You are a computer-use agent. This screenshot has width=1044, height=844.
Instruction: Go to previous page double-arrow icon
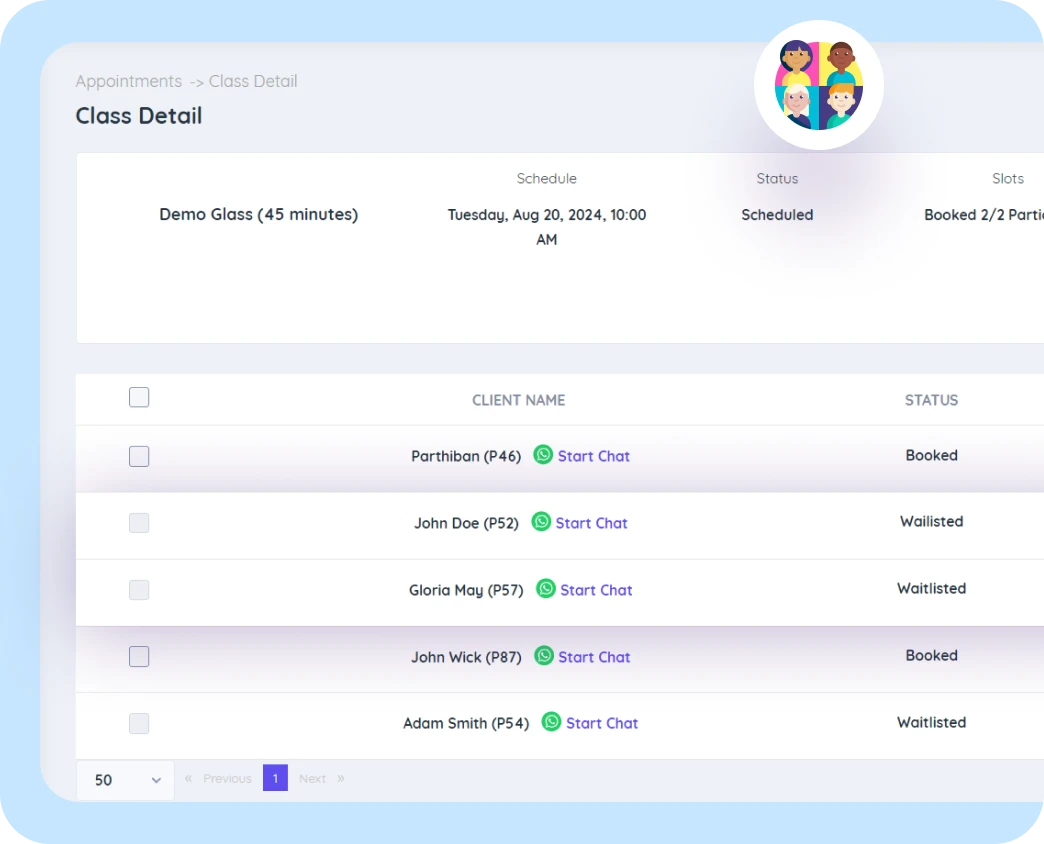tap(188, 778)
